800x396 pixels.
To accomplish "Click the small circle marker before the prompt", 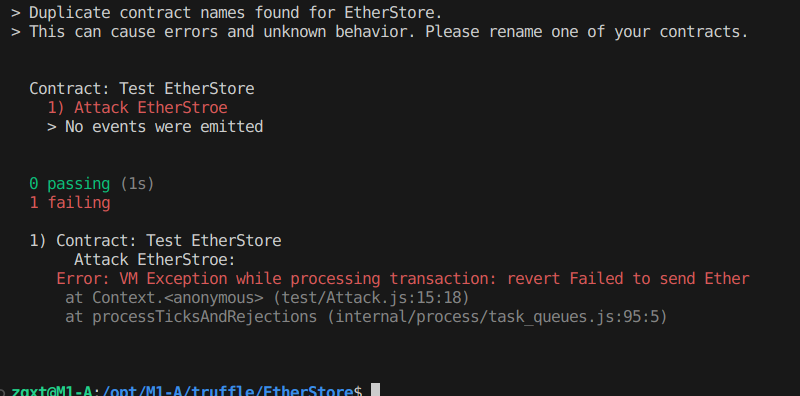I will [x=3, y=391].
